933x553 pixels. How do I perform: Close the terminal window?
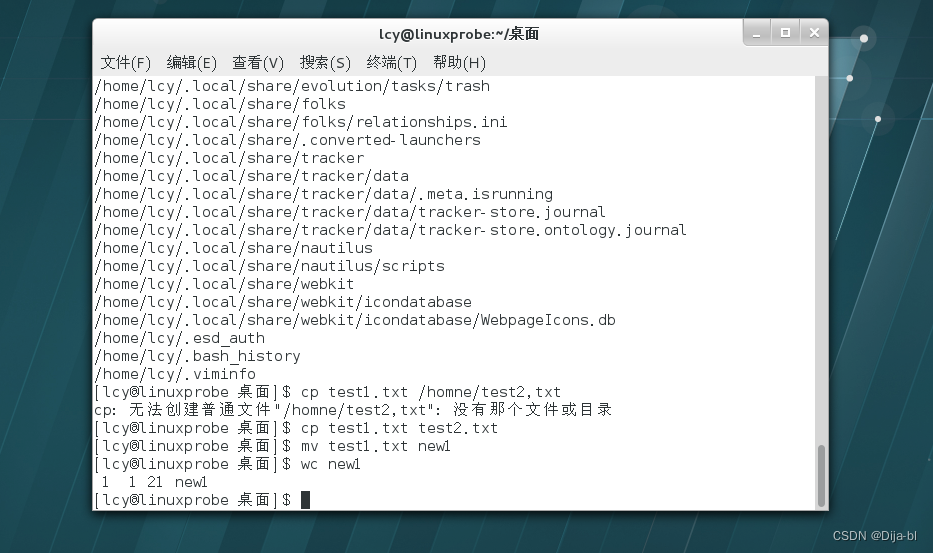(814, 33)
